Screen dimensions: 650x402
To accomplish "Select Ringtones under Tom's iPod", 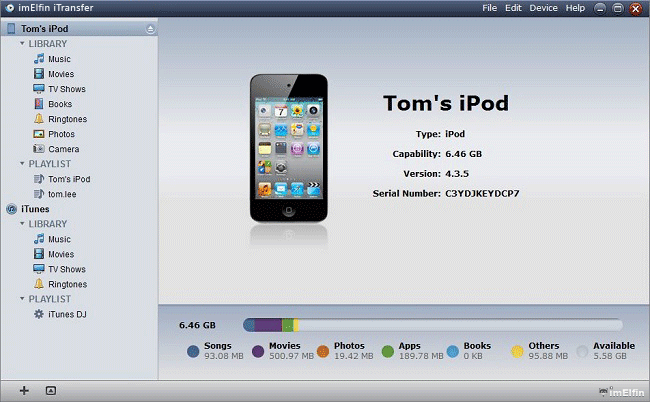I will [x=66, y=119].
